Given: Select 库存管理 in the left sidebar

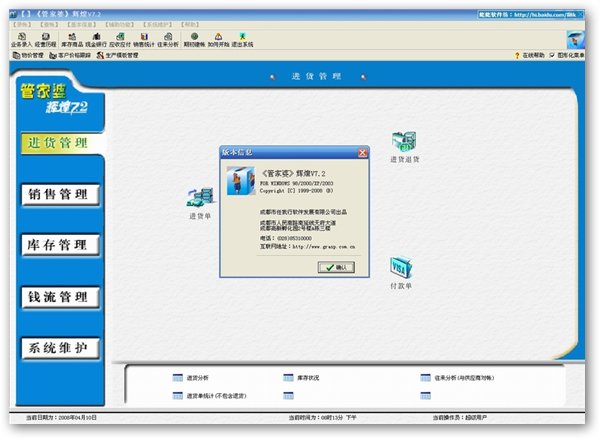Looking at the screenshot, I should 61,246.
